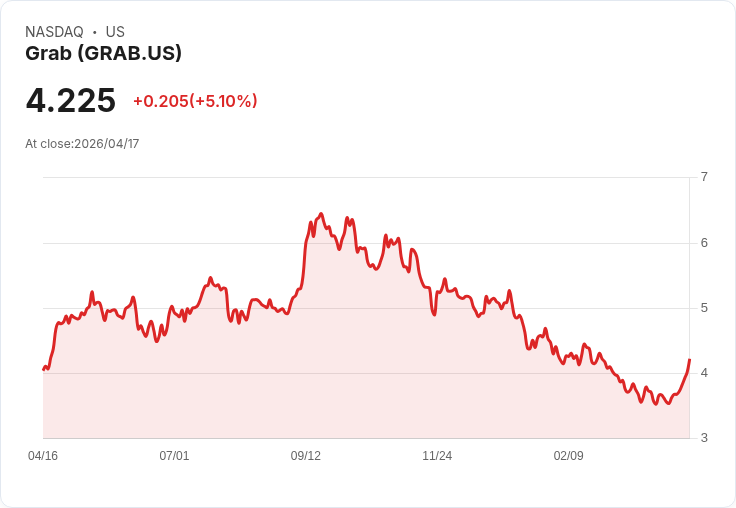Click the 4.225 current price
The width and height of the screenshot is (736, 508).
71,100
